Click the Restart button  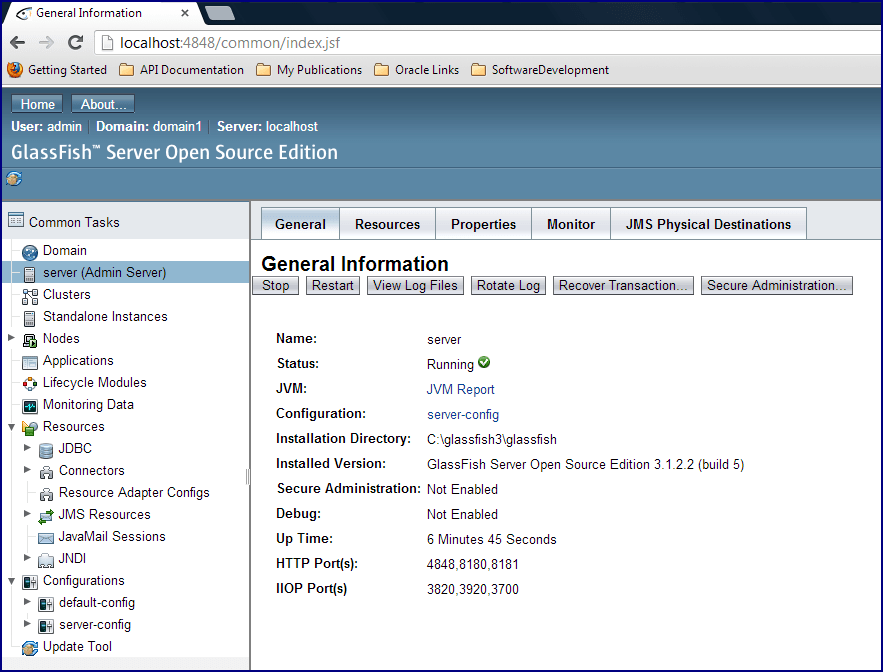332,285
